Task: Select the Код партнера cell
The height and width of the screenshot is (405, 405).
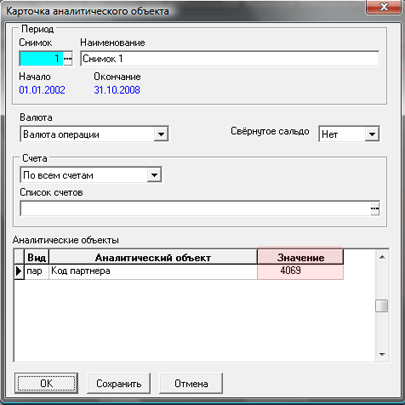Action: click(153, 271)
